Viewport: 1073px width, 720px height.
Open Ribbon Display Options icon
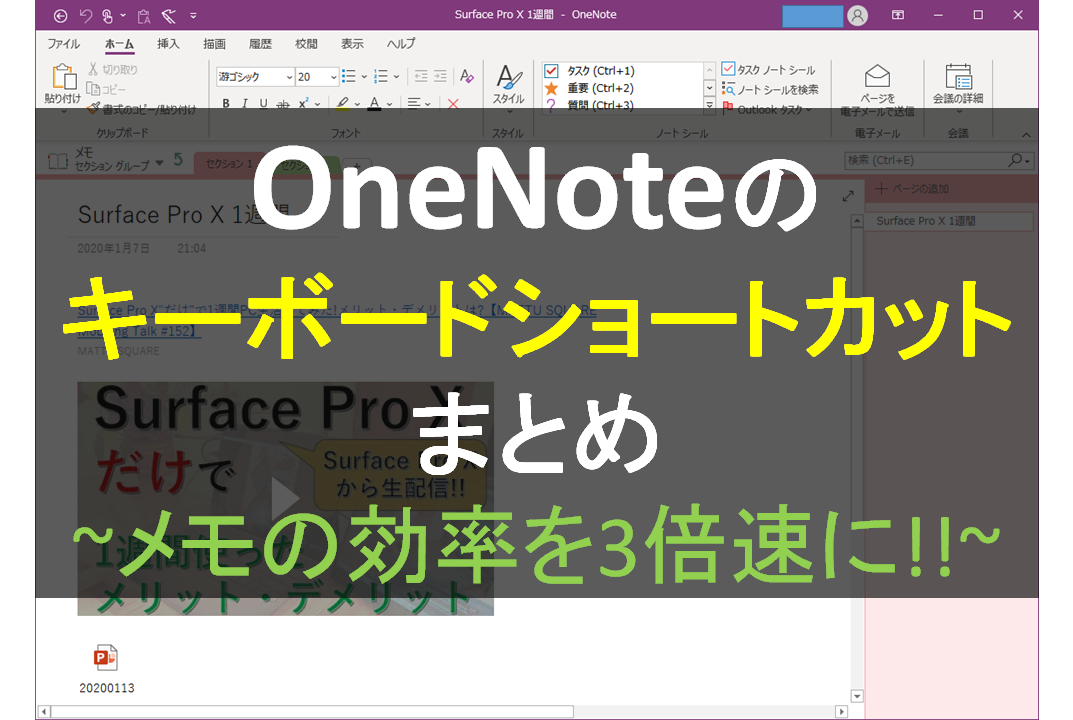[x=897, y=15]
